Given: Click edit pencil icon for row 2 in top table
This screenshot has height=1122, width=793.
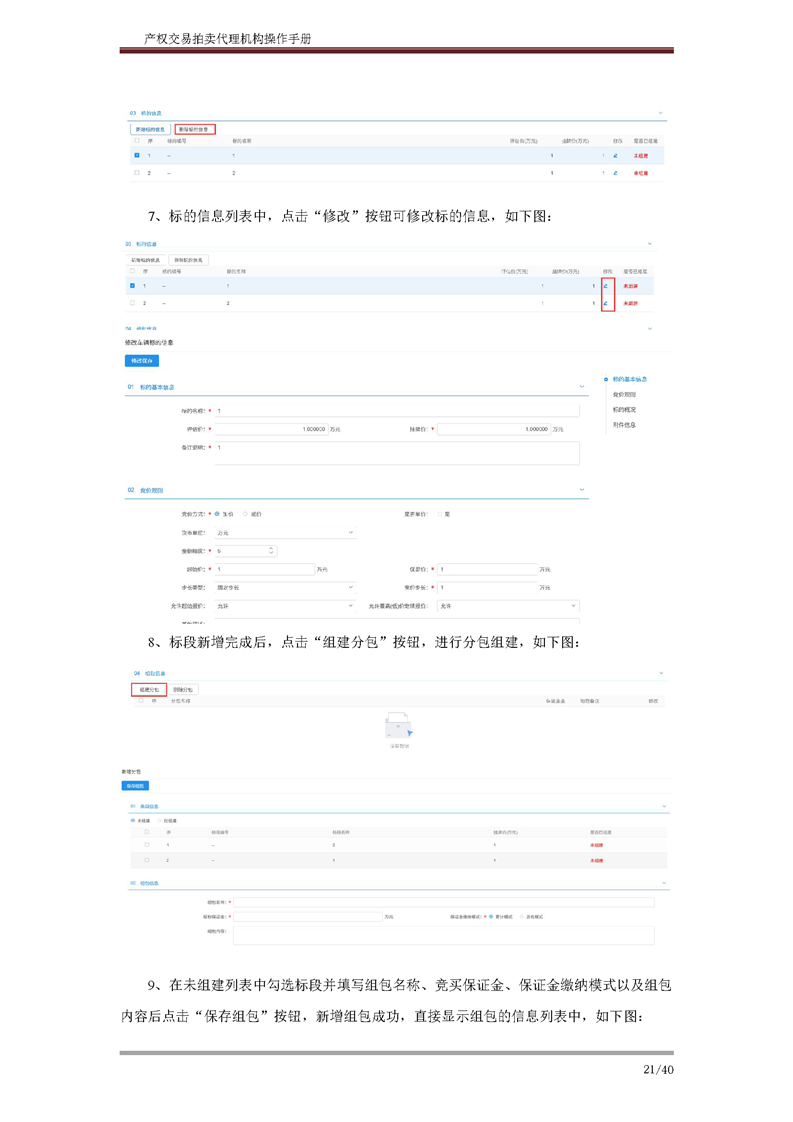Looking at the screenshot, I should click(x=616, y=173).
